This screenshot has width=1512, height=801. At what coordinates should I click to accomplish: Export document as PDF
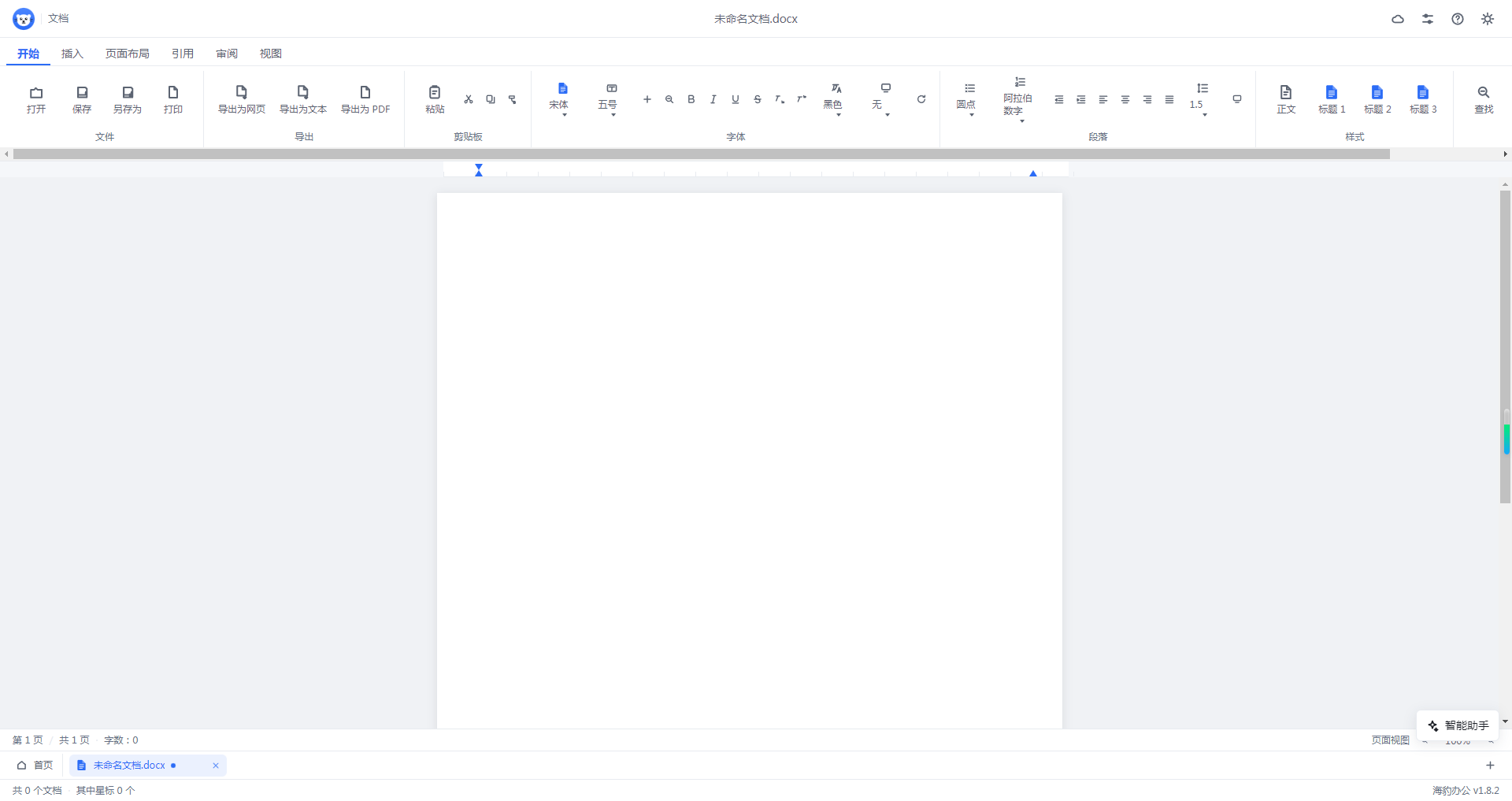365,100
